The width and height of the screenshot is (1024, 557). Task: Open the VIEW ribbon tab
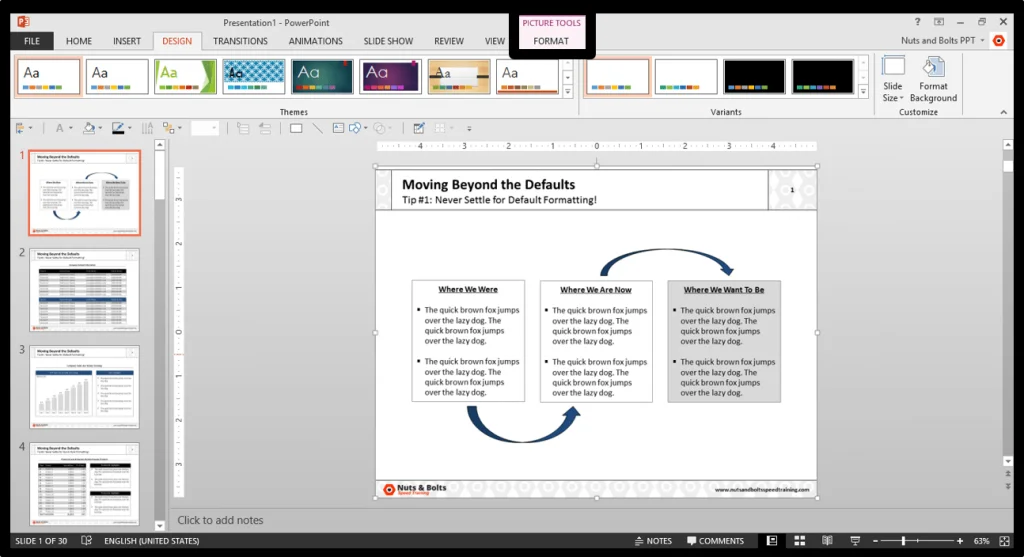point(494,40)
